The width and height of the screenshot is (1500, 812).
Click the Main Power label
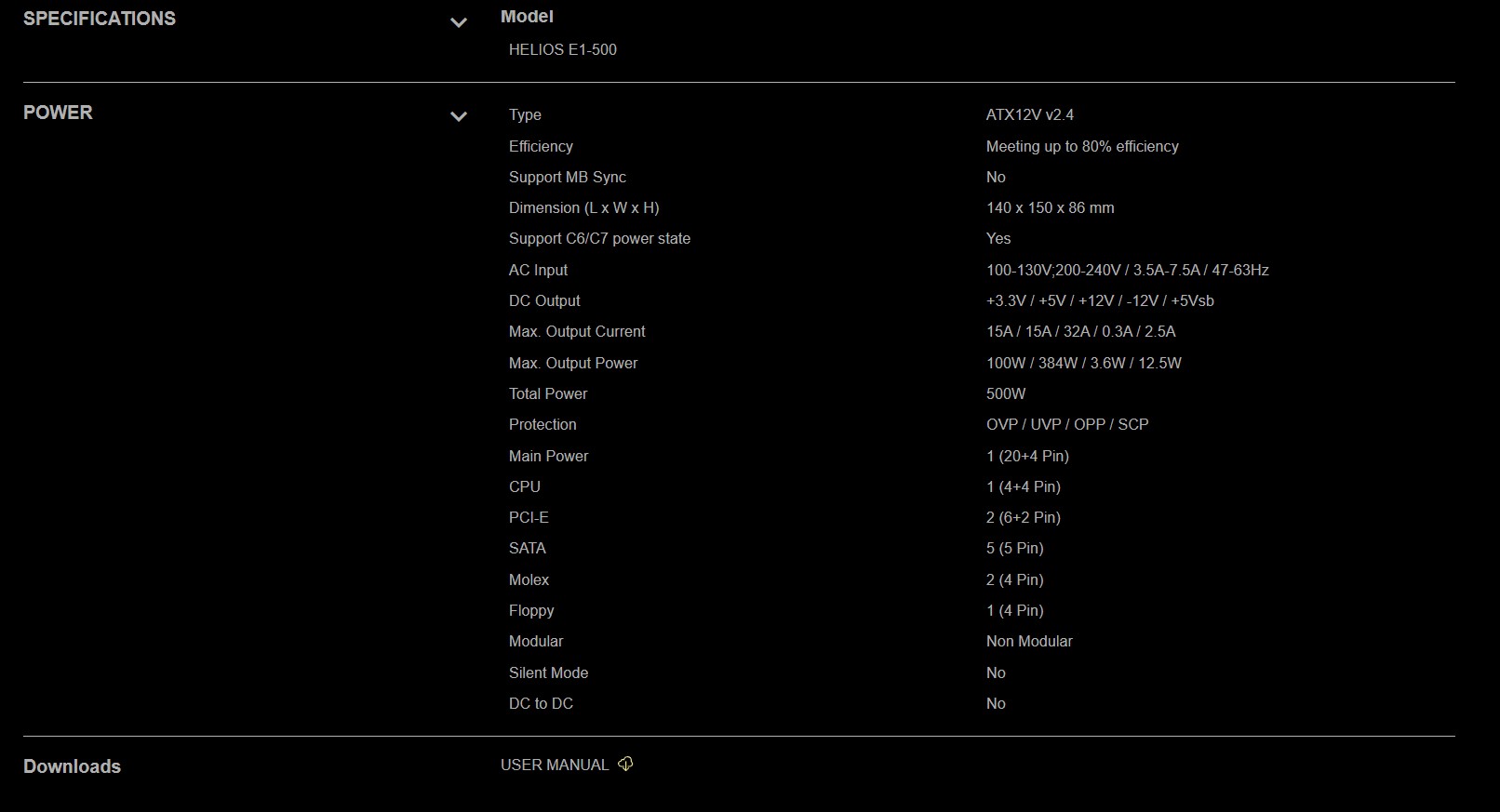pos(548,456)
